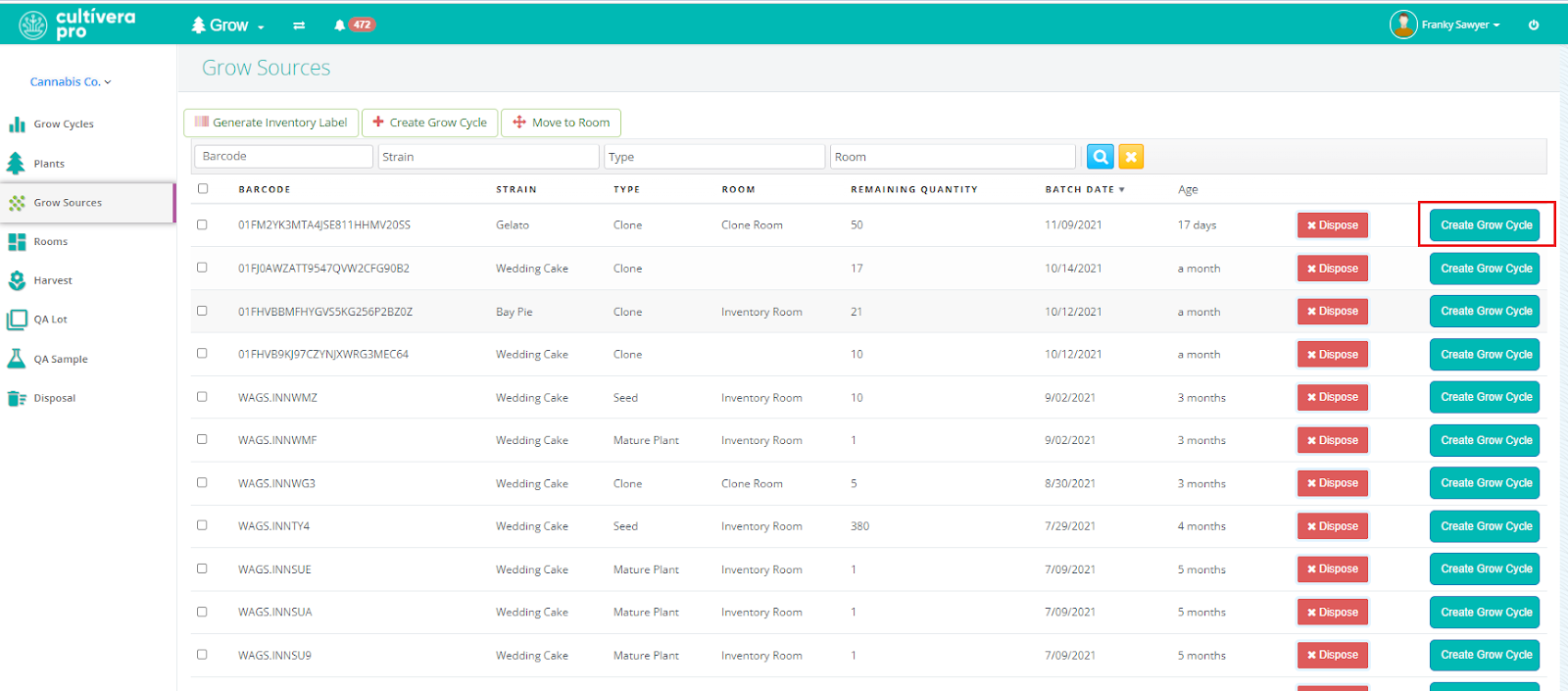Screen dimensions: 1568x691
Task: Open Grow Cycles in sidebar
Action: click(64, 124)
